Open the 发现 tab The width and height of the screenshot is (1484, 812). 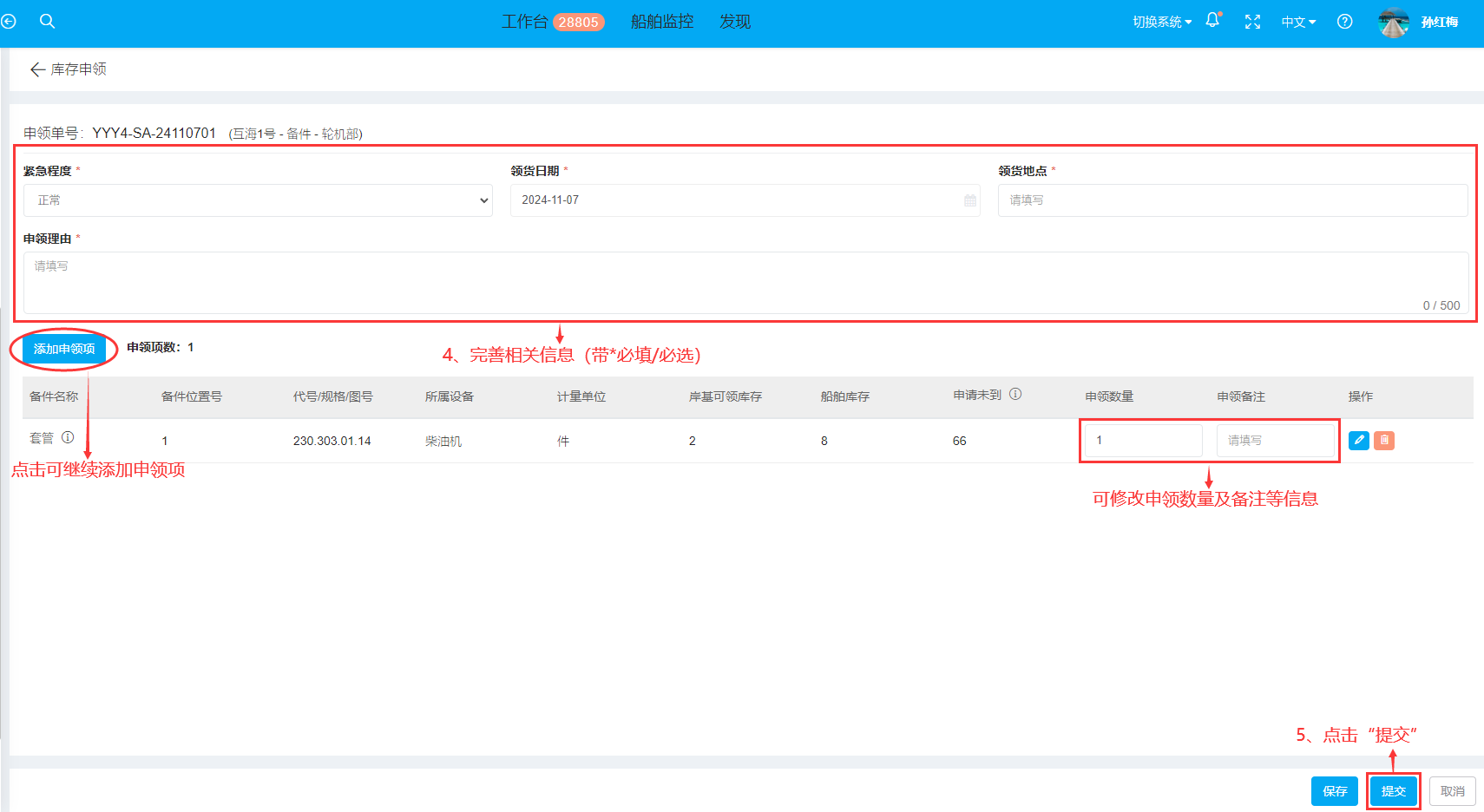735,22
